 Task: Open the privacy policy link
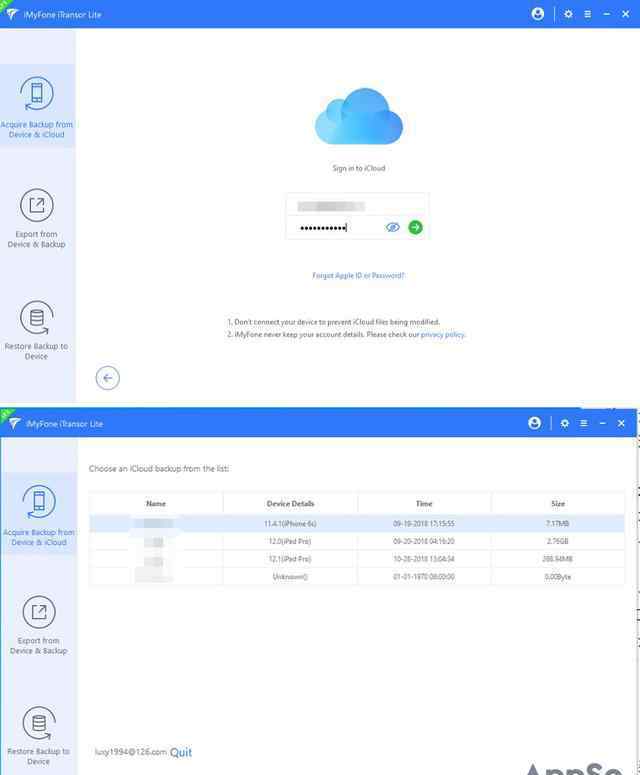(x=442, y=335)
